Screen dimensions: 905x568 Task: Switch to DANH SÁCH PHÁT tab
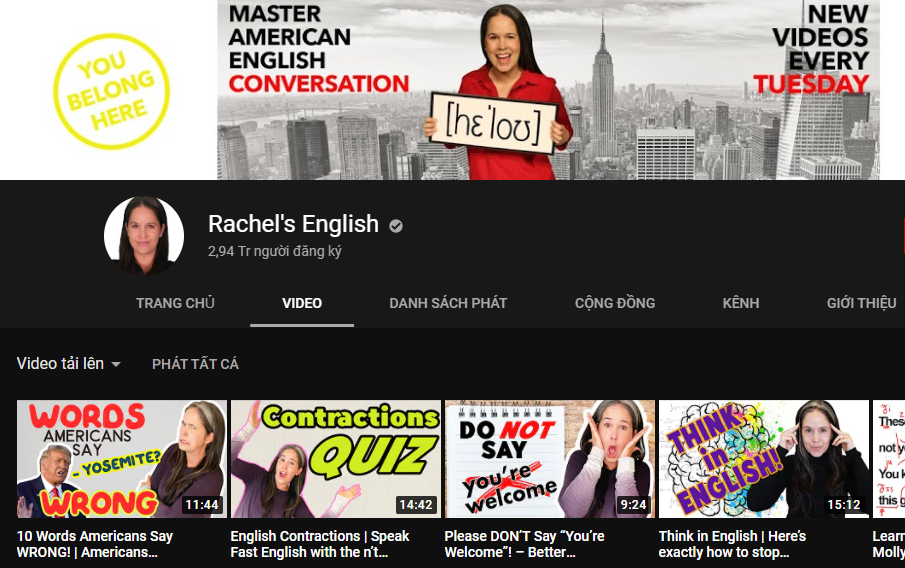(x=448, y=303)
